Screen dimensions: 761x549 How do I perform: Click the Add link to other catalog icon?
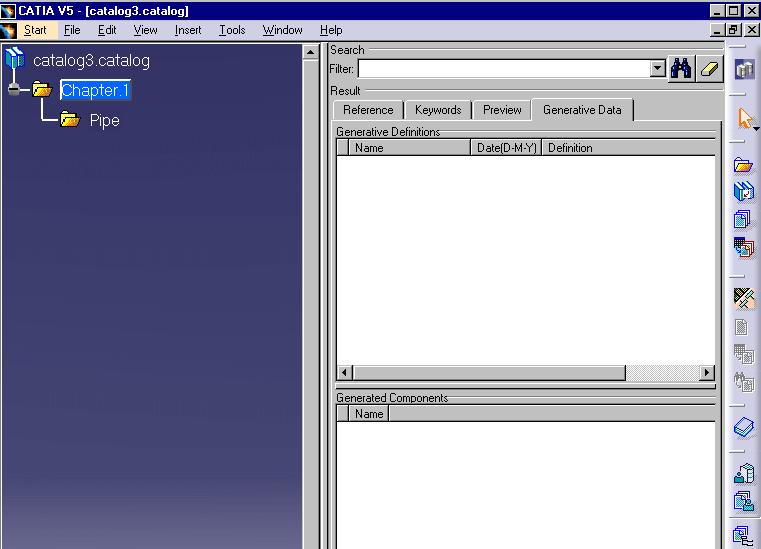[x=744, y=191]
